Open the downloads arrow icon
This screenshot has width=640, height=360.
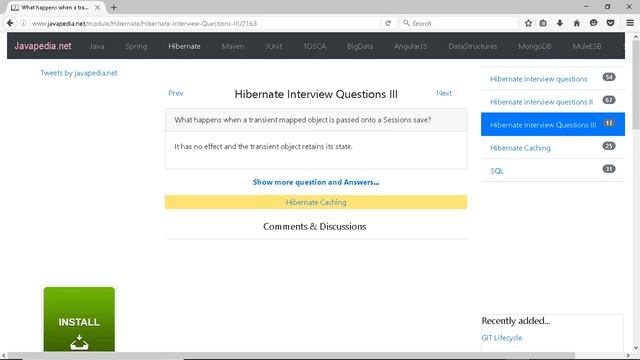tap(560, 23)
